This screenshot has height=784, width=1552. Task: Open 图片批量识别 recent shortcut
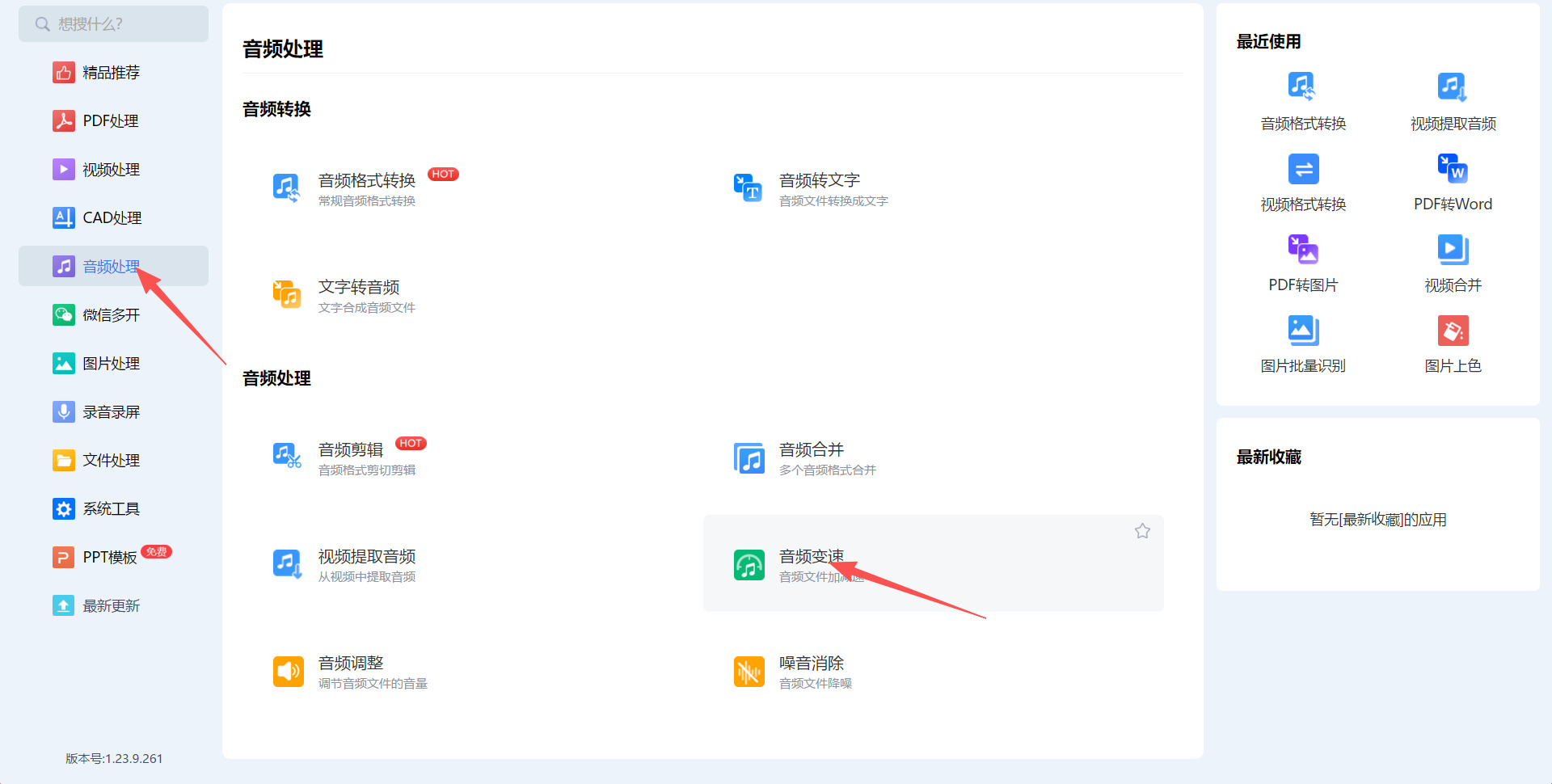tap(1303, 344)
